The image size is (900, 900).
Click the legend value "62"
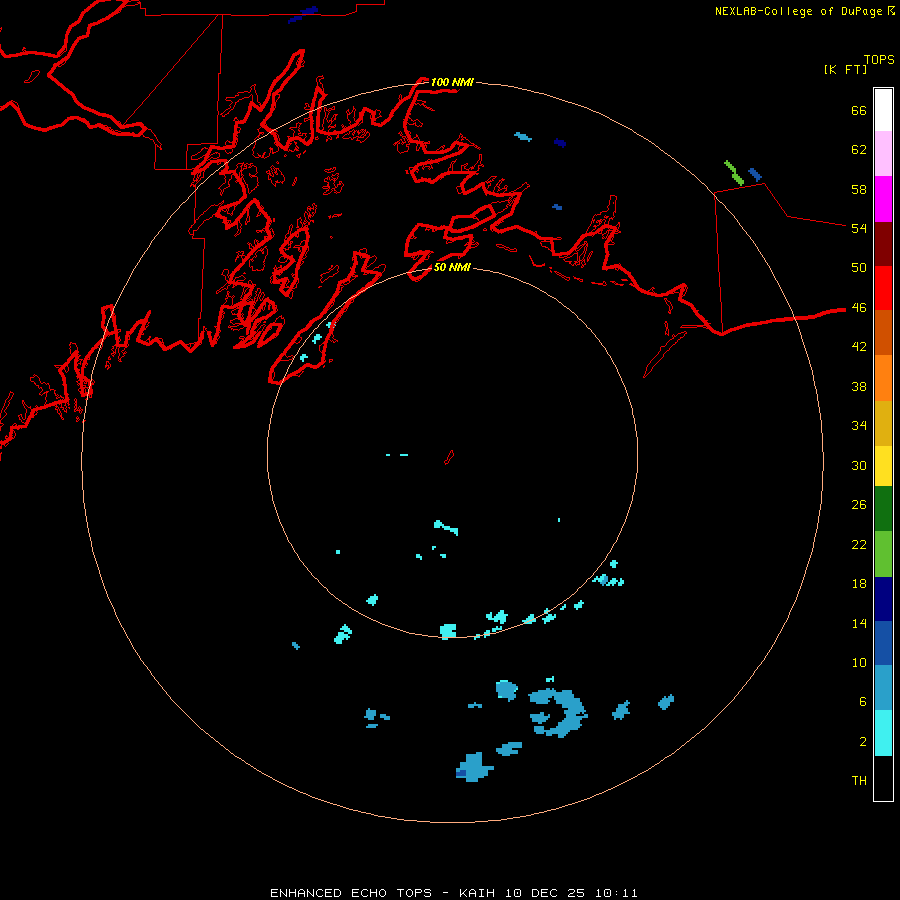pyautogui.click(x=859, y=149)
